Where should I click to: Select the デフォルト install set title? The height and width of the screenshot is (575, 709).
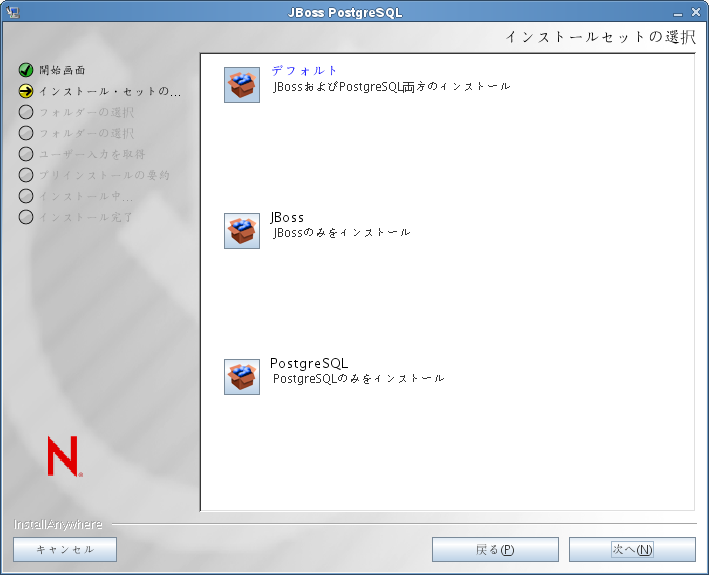[x=304, y=71]
